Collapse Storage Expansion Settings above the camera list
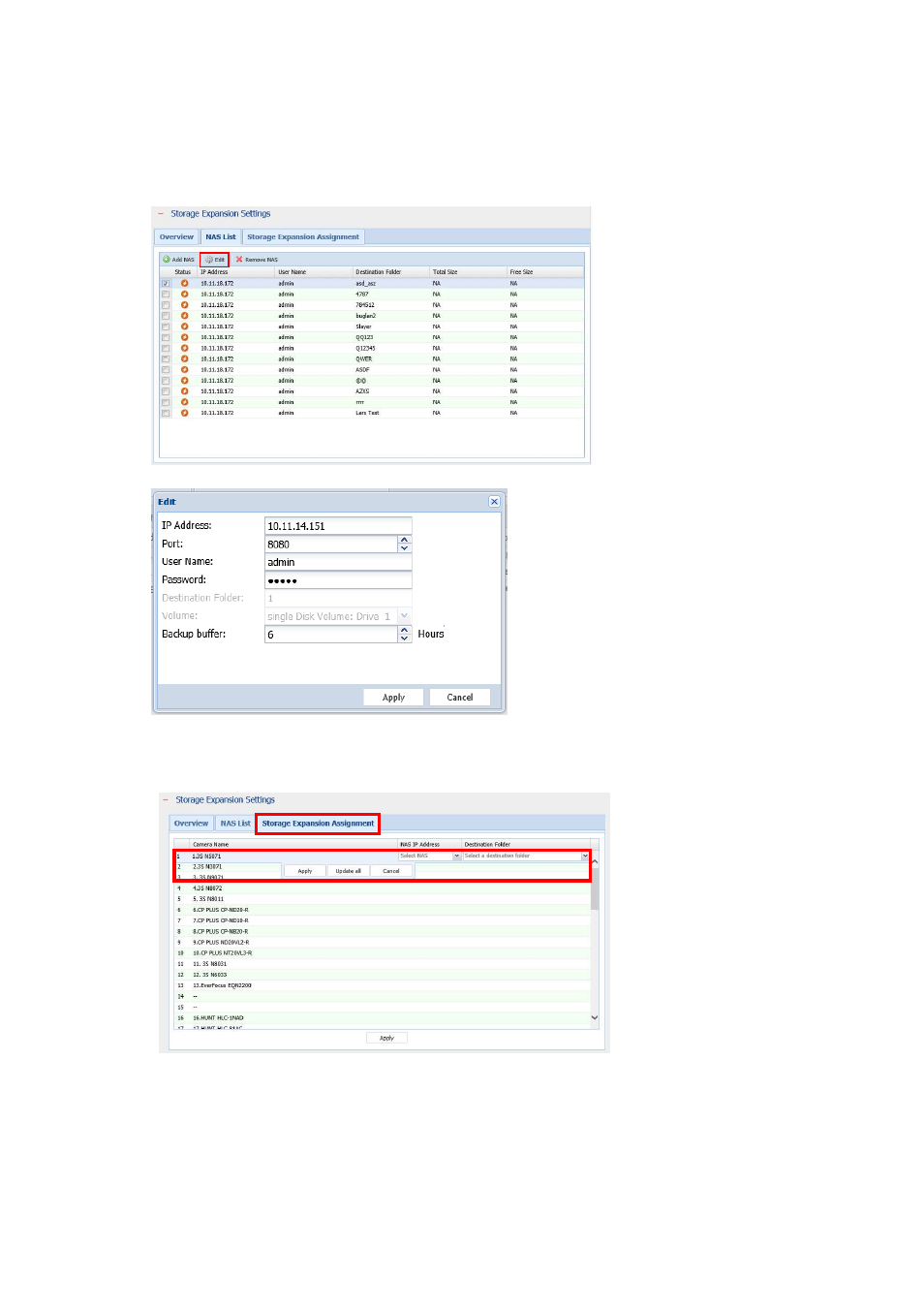The width and height of the screenshot is (924, 1308). 166,800
